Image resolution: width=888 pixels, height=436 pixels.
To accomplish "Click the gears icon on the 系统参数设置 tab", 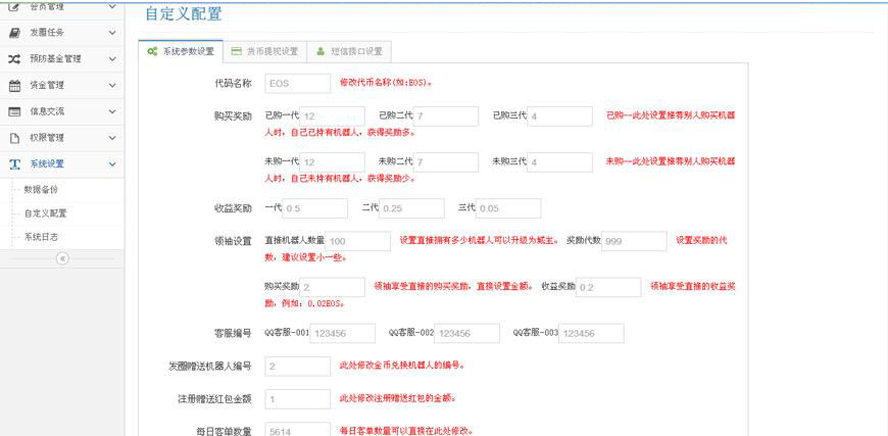I will pos(152,52).
